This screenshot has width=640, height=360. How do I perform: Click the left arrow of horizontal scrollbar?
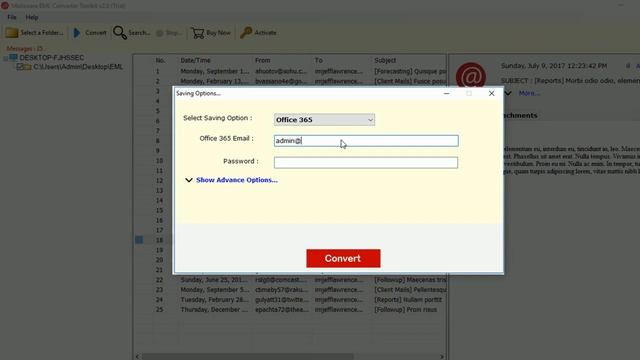click(138, 356)
